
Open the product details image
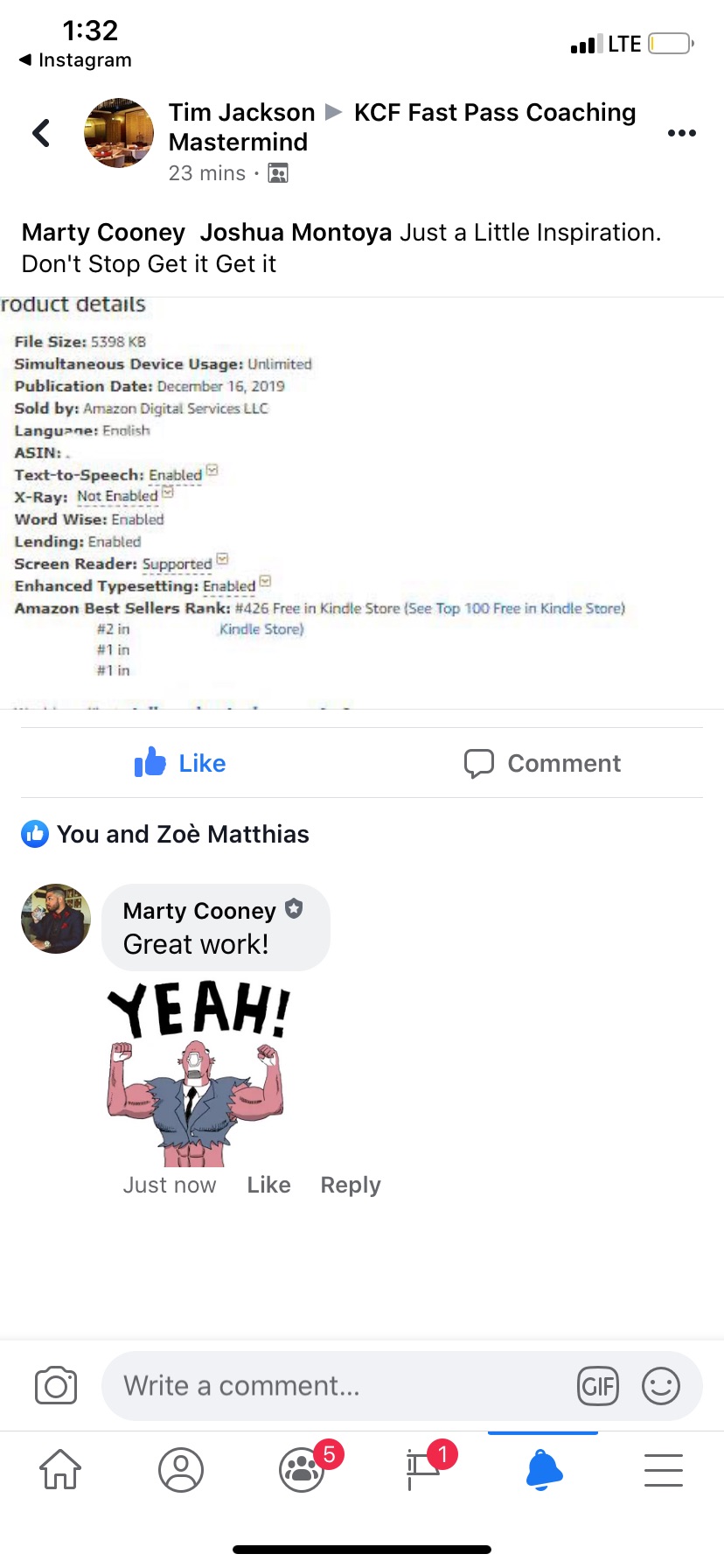click(362, 503)
